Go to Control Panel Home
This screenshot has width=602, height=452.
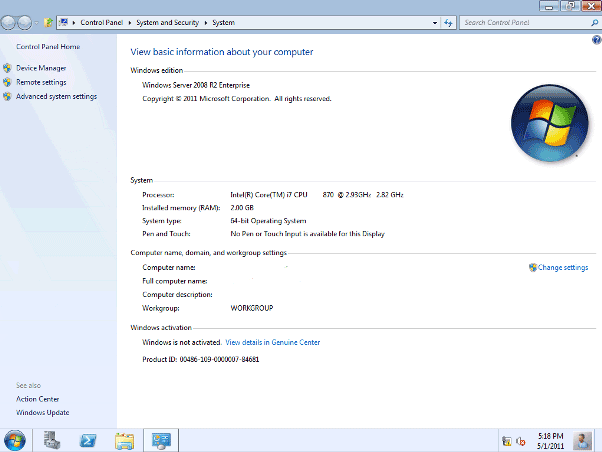48,46
